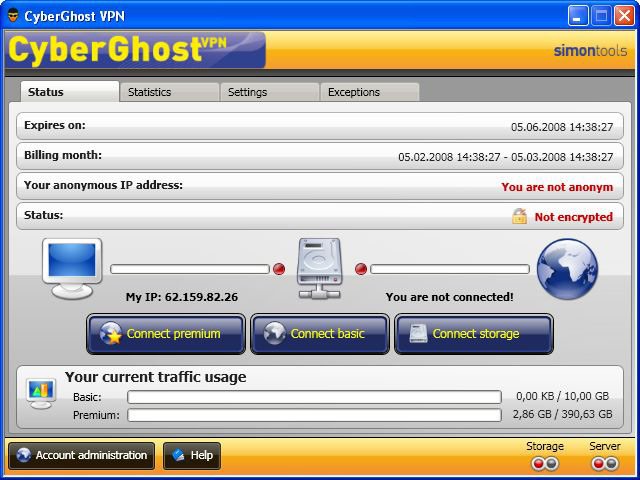
Task: Click the Basic traffic usage bar
Action: click(314, 397)
